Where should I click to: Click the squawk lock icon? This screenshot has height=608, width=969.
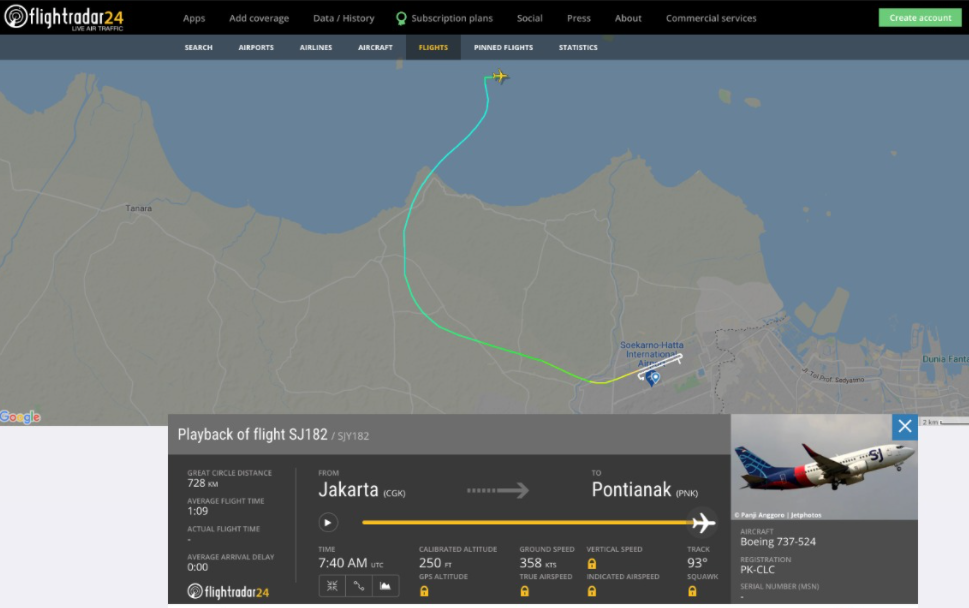pyautogui.click(x=692, y=592)
